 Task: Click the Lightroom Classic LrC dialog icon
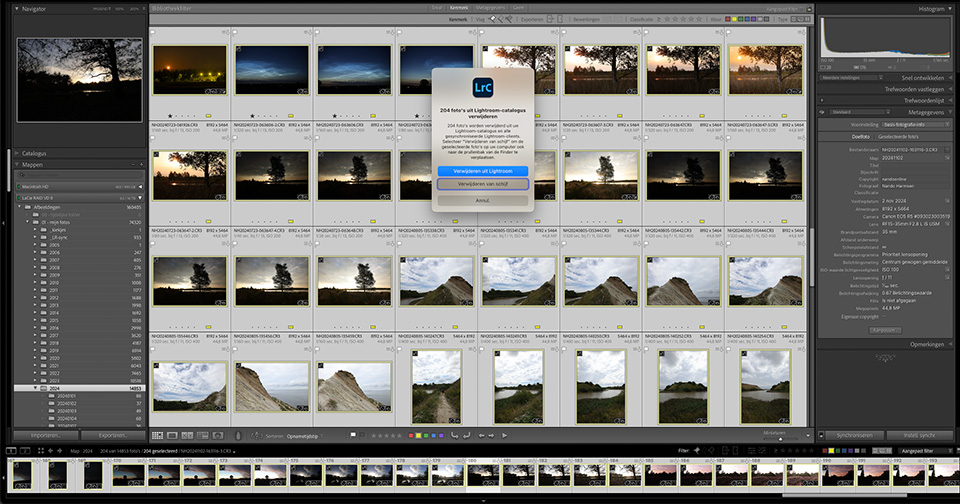[482, 87]
